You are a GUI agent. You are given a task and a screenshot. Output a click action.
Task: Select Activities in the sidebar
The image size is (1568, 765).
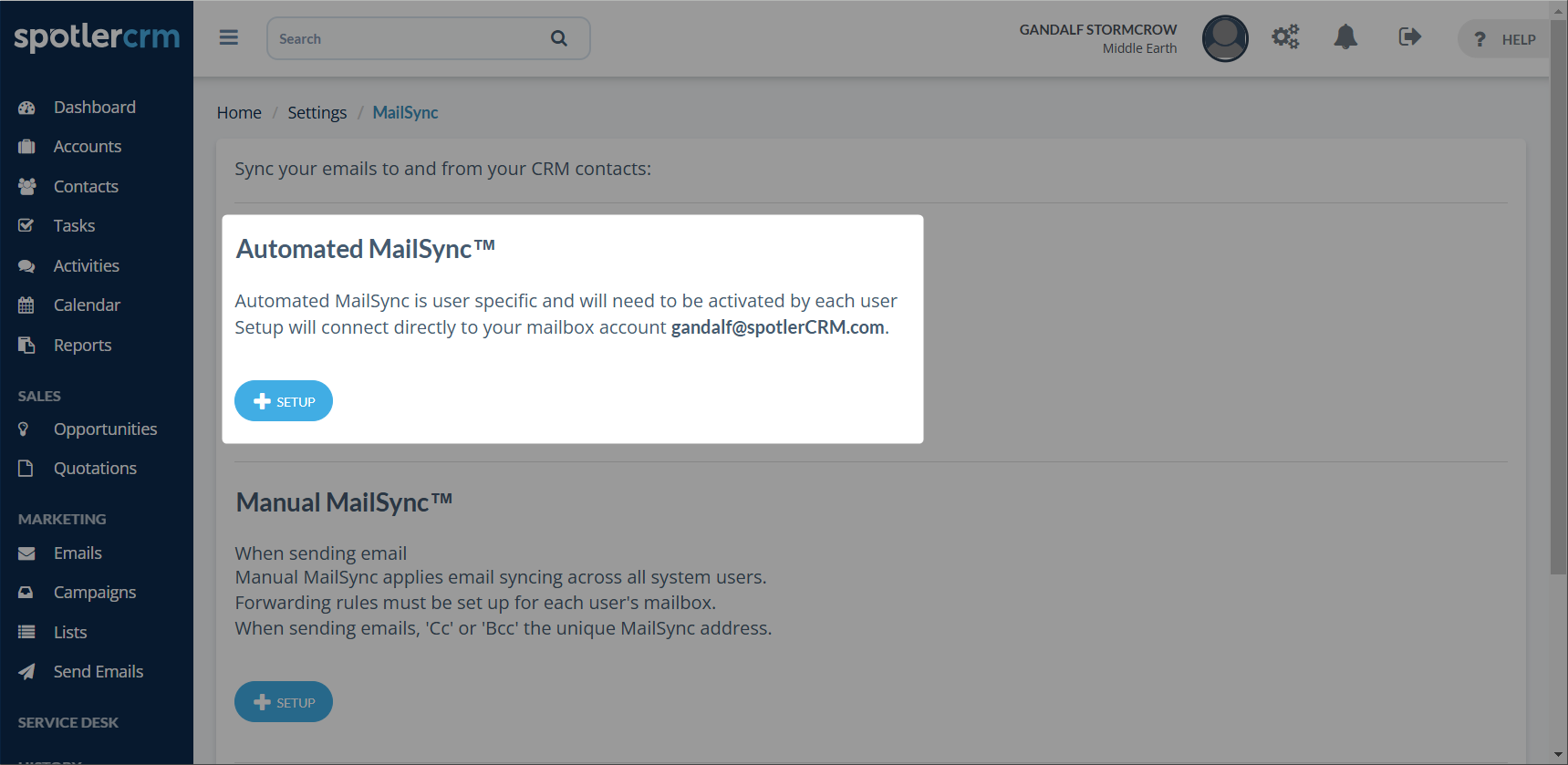pos(87,266)
